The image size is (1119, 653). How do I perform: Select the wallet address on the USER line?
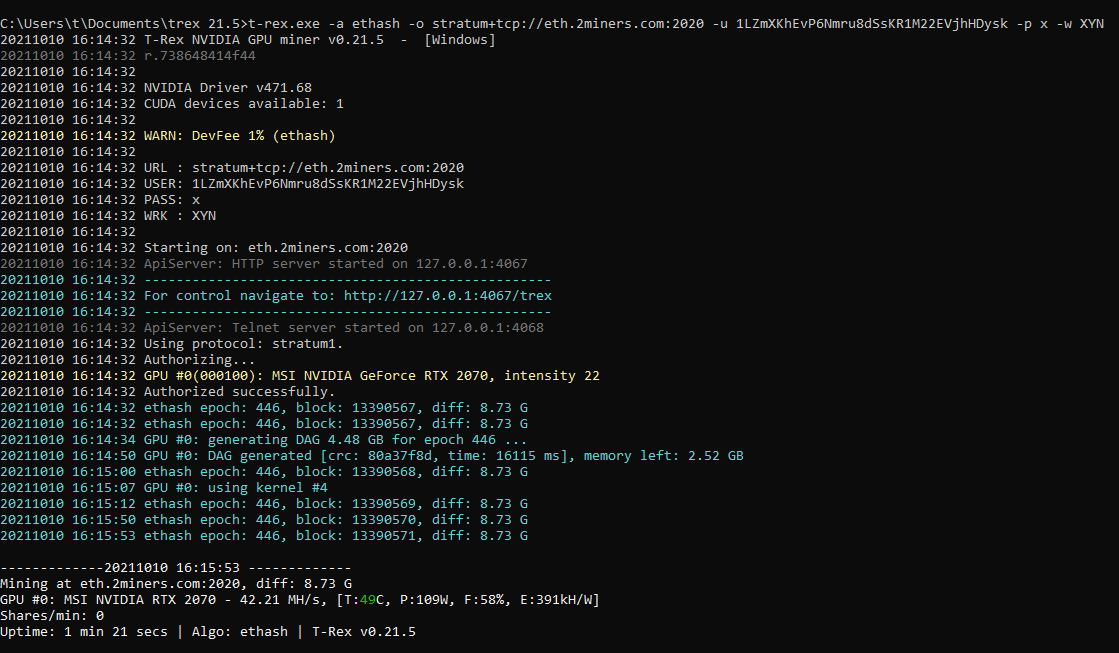pyautogui.click(x=327, y=184)
